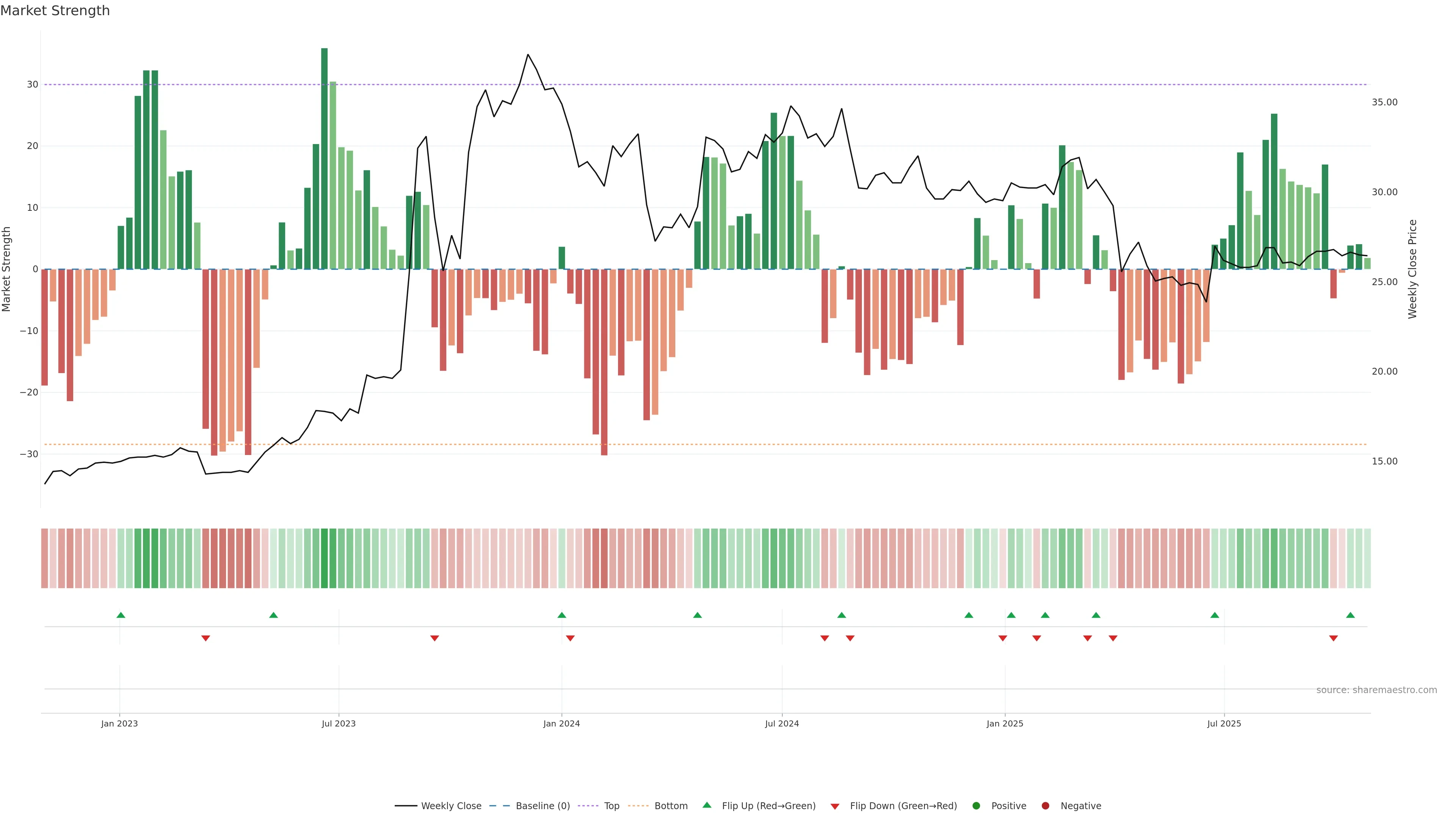Click the Jul 2025 x-axis label

pyautogui.click(x=1224, y=723)
